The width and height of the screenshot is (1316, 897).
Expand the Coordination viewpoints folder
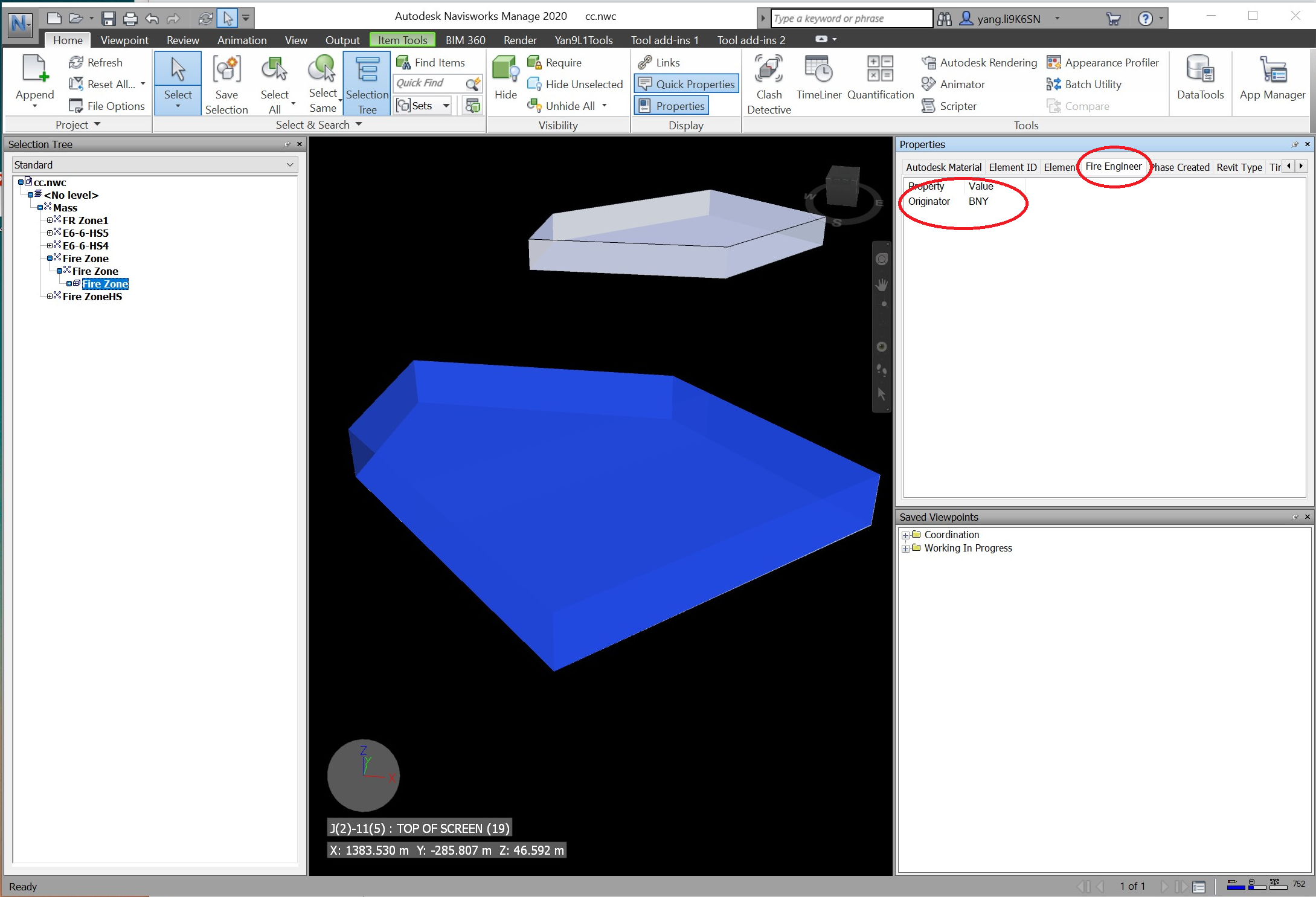pyautogui.click(x=905, y=535)
